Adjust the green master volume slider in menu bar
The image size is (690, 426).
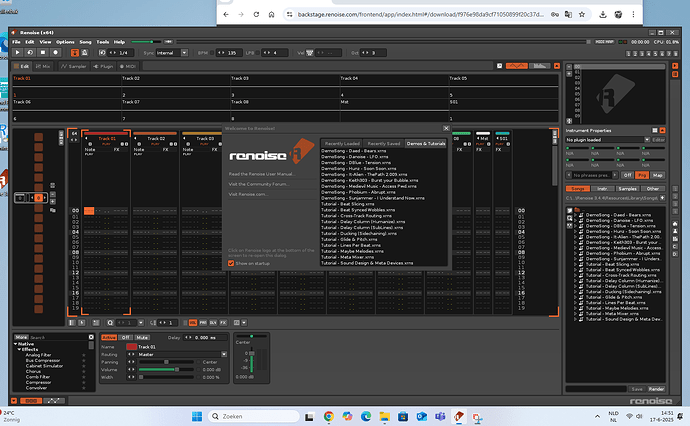pyautogui.click(x=145, y=42)
